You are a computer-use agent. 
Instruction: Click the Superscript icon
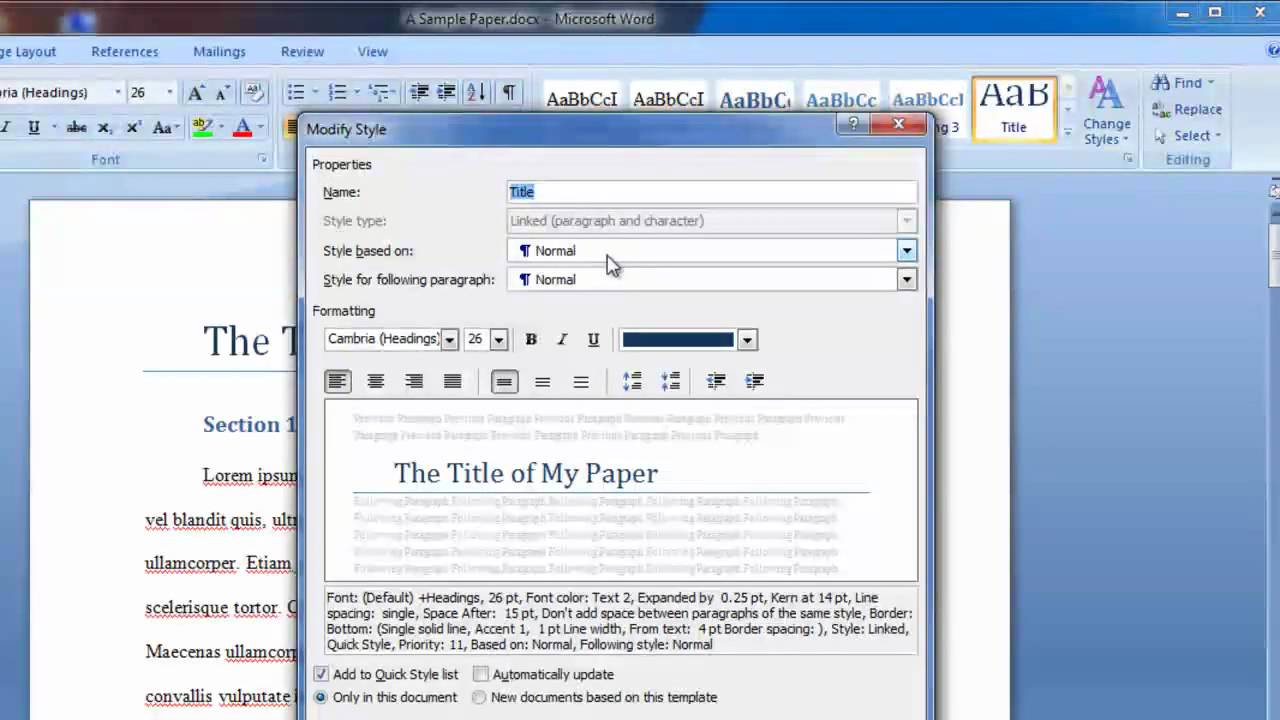pyautogui.click(x=133, y=127)
